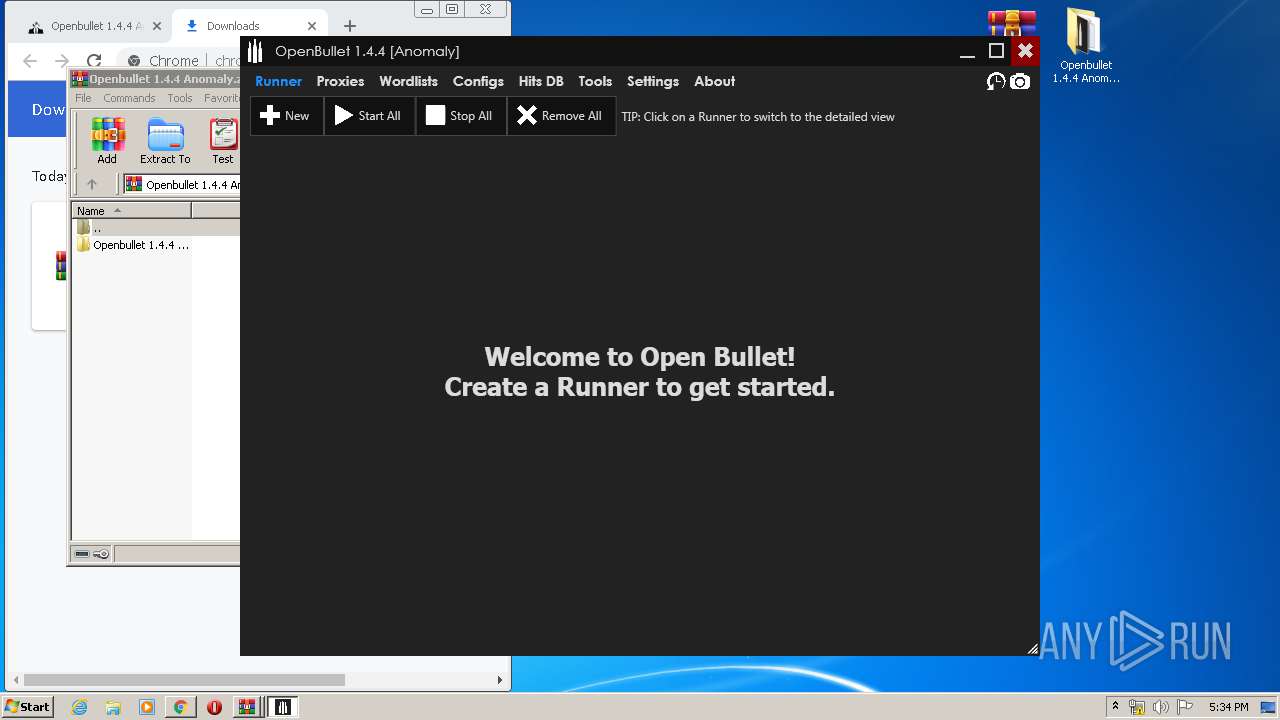Switch to the Runner tab
This screenshot has height=720, width=1280.
point(278,81)
